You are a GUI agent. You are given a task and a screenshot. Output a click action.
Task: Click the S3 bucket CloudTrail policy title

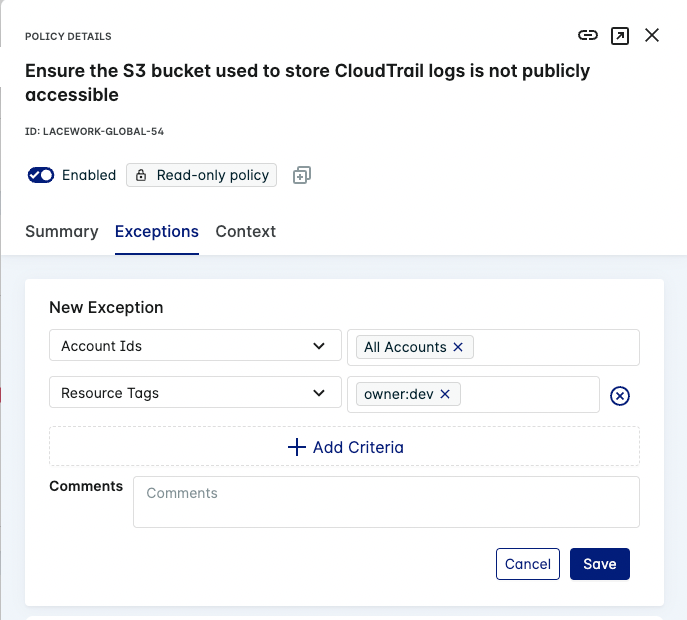(307, 82)
